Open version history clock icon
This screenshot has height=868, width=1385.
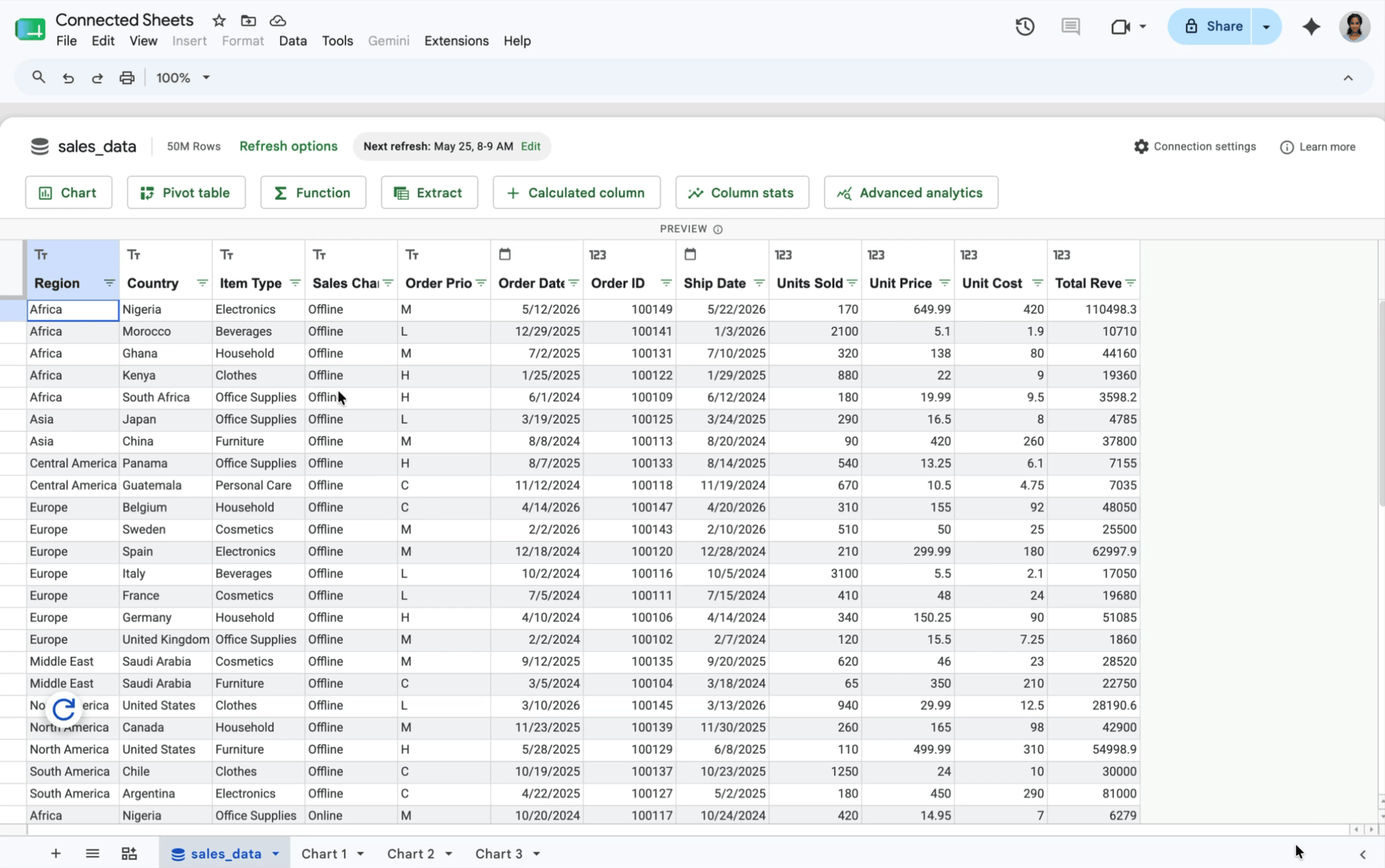click(x=1025, y=27)
